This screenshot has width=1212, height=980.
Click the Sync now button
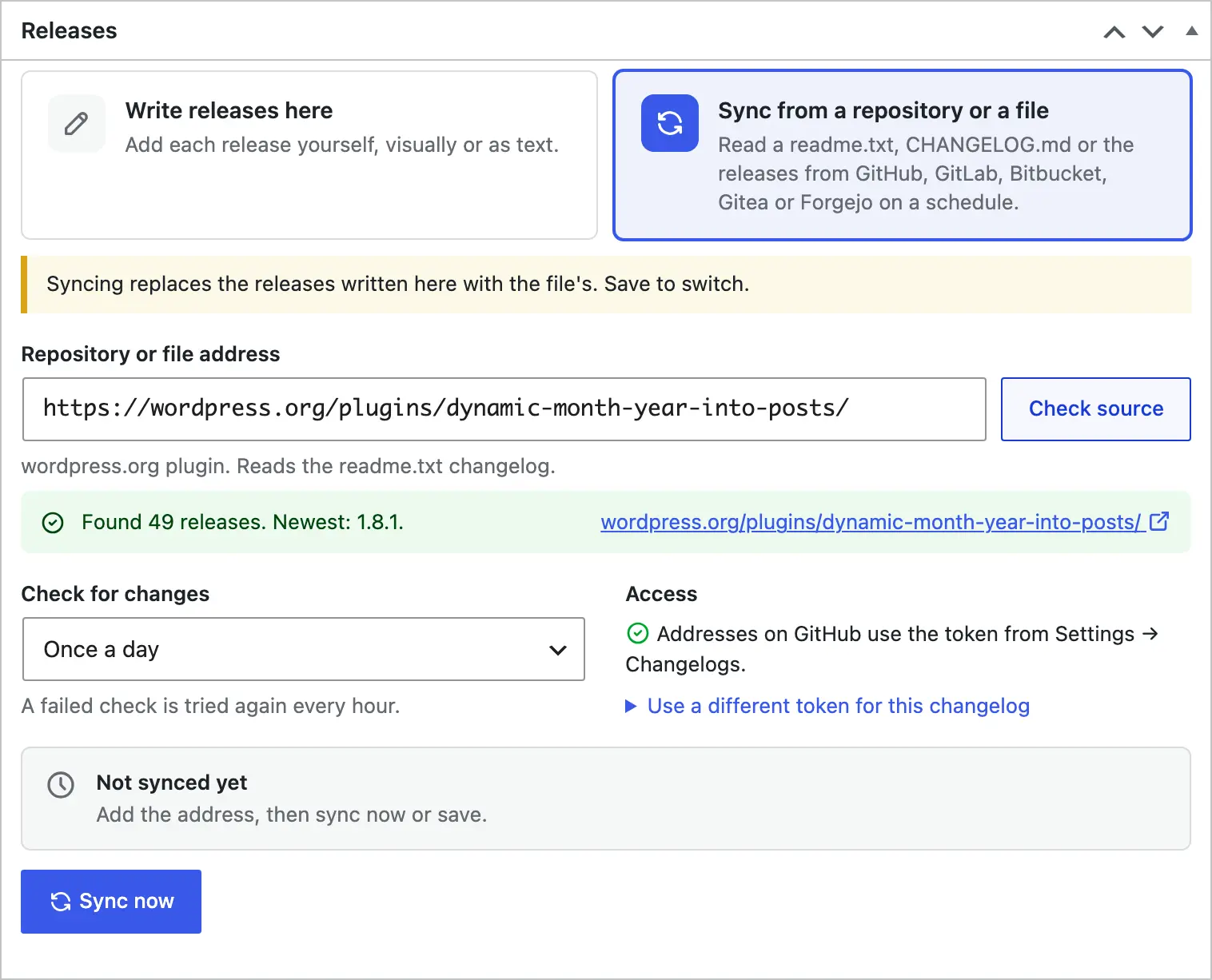click(x=111, y=902)
